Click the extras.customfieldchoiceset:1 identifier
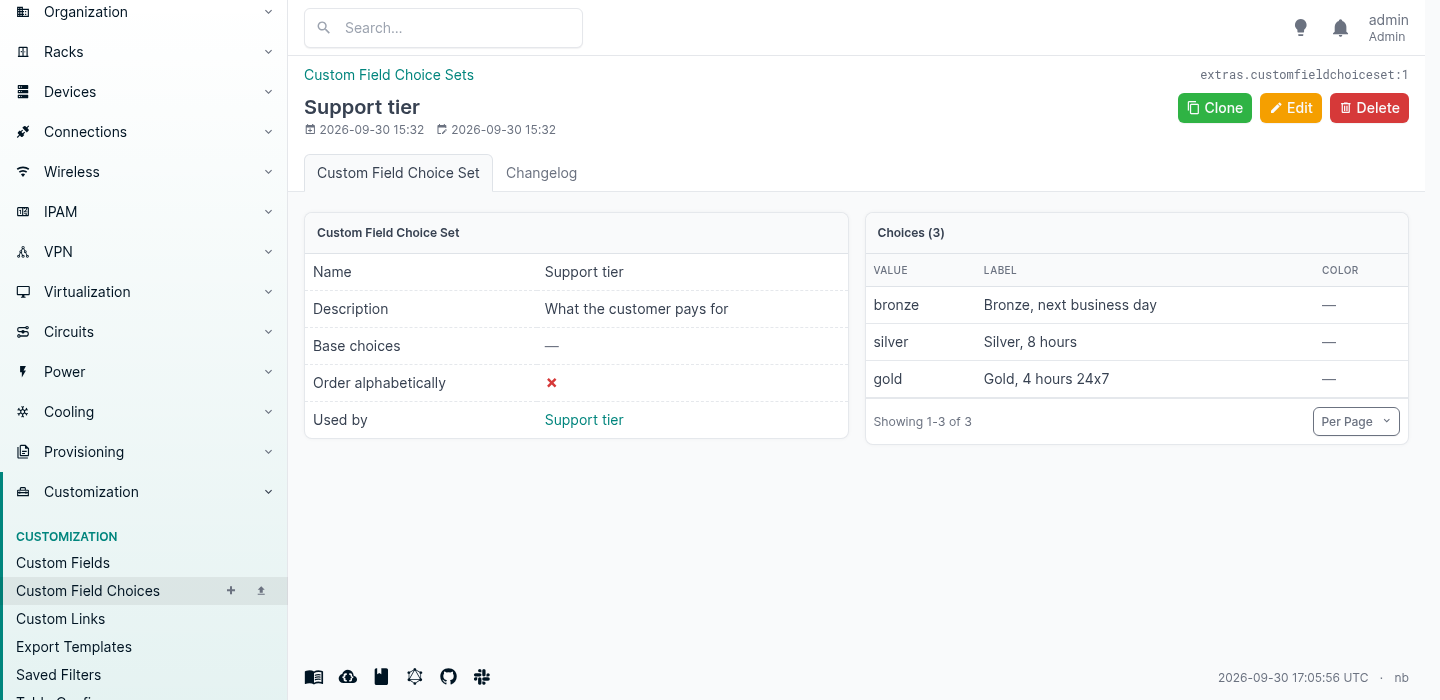This screenshot has width=1440, height=700. [1304, 75]
